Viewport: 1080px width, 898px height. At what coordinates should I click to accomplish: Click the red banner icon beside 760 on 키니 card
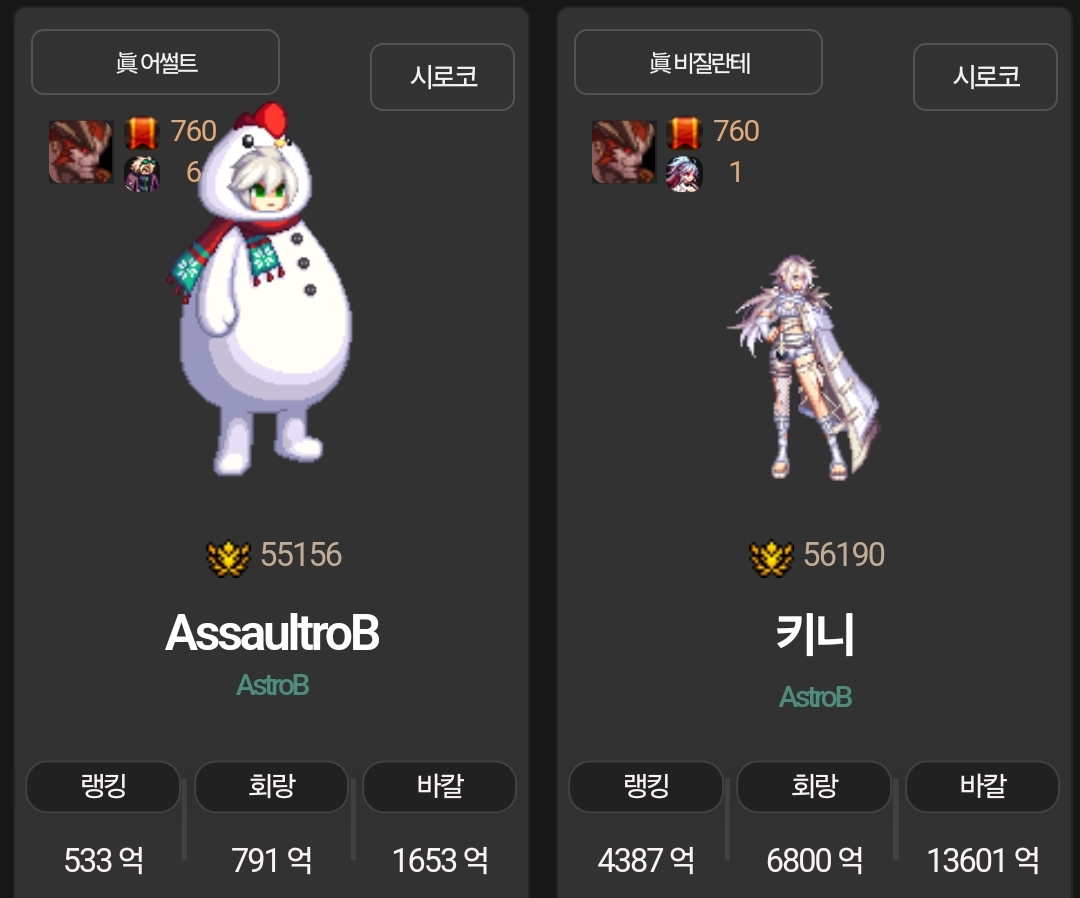pyautogui.click(x=685, y=133)
